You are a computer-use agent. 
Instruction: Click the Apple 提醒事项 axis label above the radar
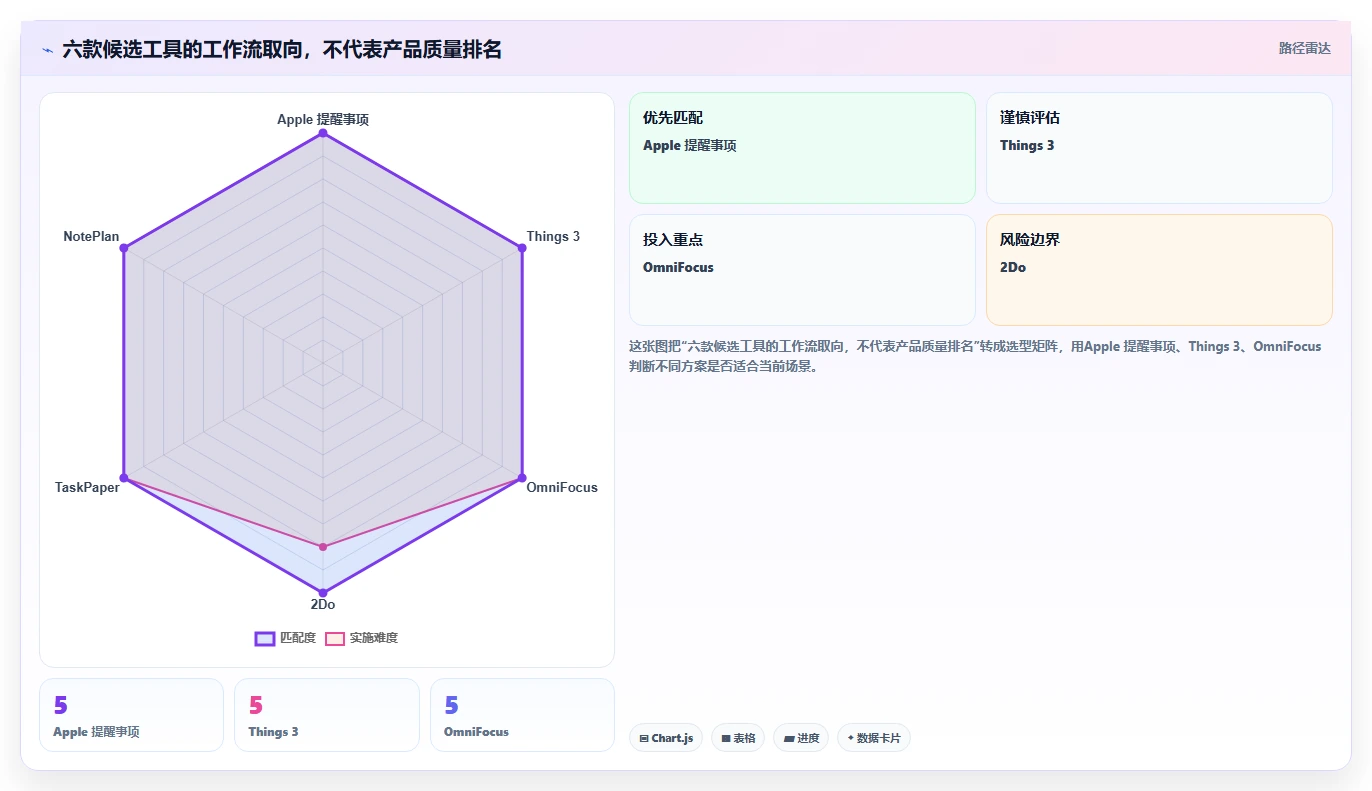[x=323, y=119]
